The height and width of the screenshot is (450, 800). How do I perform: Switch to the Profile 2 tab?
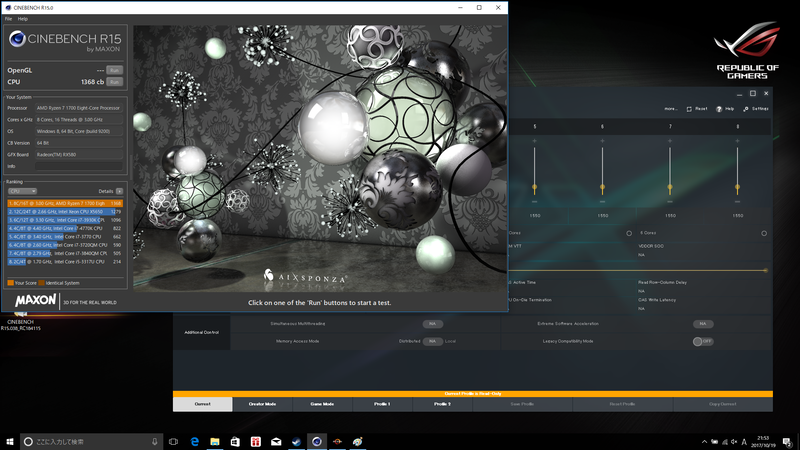[442, 404]
